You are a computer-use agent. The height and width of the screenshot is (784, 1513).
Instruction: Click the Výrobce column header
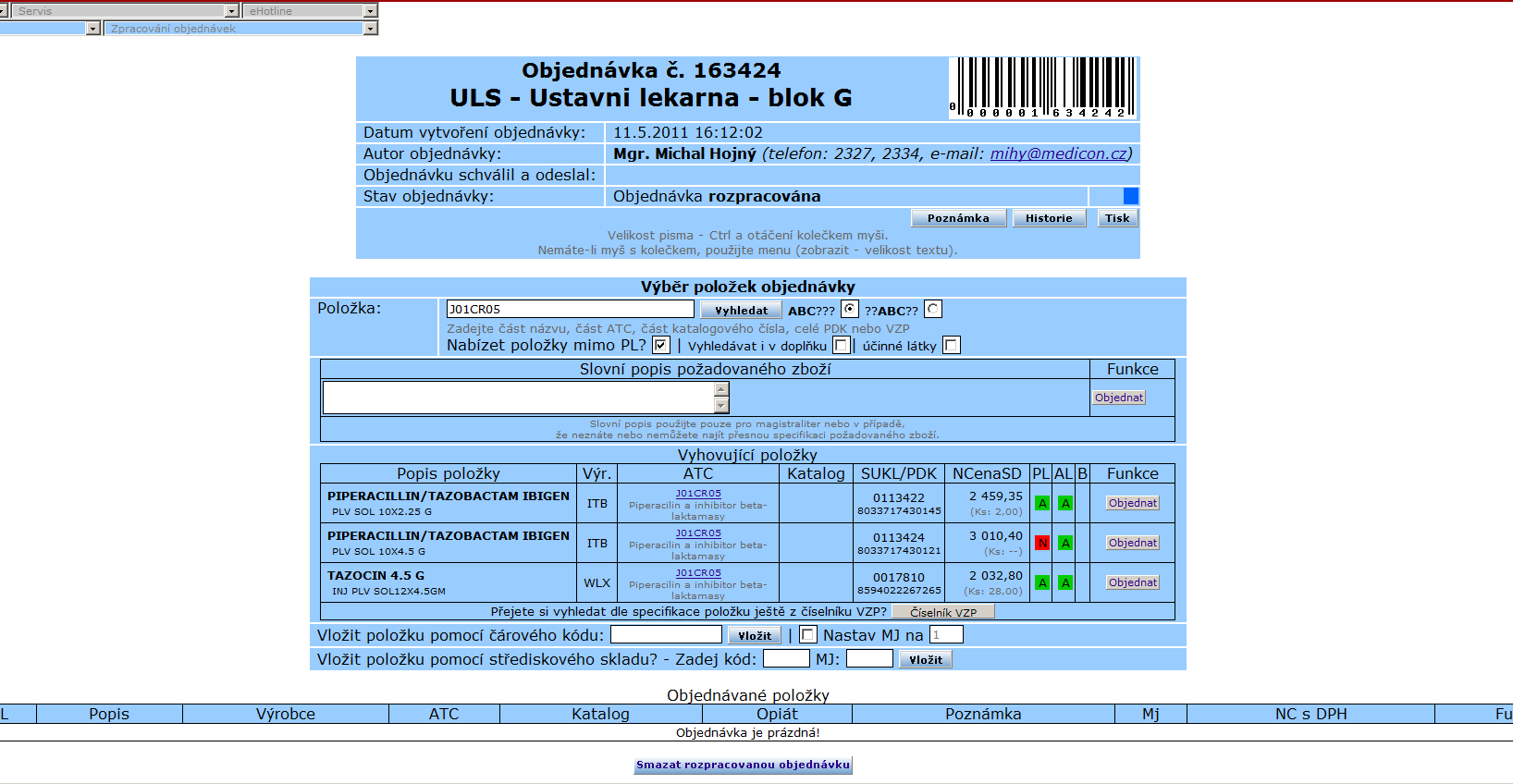click(x=286, y=714)
